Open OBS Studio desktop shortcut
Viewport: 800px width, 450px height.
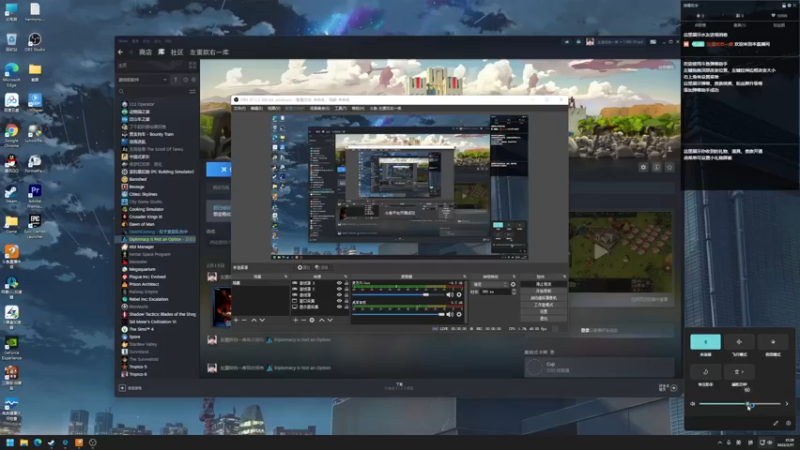pyautogui.click(x=35, y=42)
